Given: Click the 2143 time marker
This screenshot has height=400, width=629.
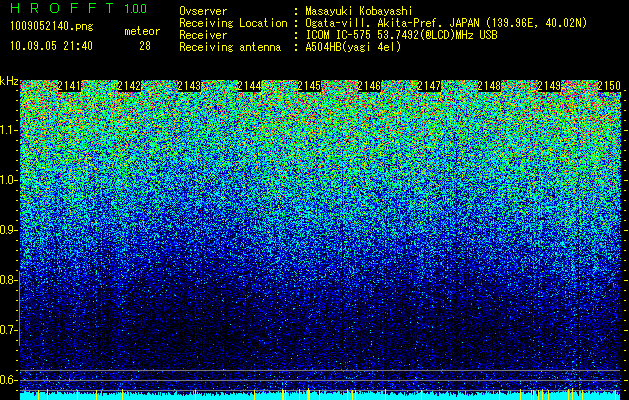Looking at the screenshot, I should (x=189, y=86).
